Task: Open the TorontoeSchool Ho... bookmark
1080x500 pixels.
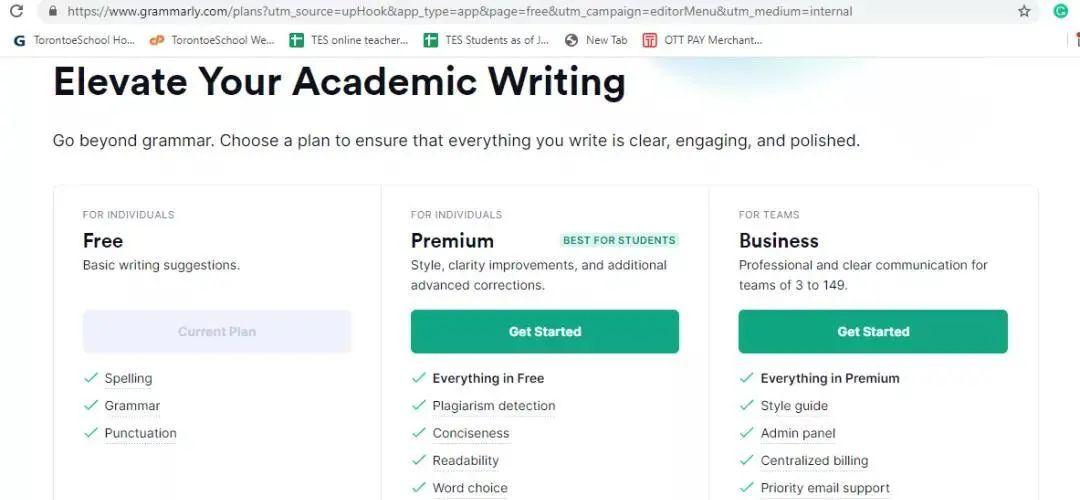Action: tap(74, 40)
